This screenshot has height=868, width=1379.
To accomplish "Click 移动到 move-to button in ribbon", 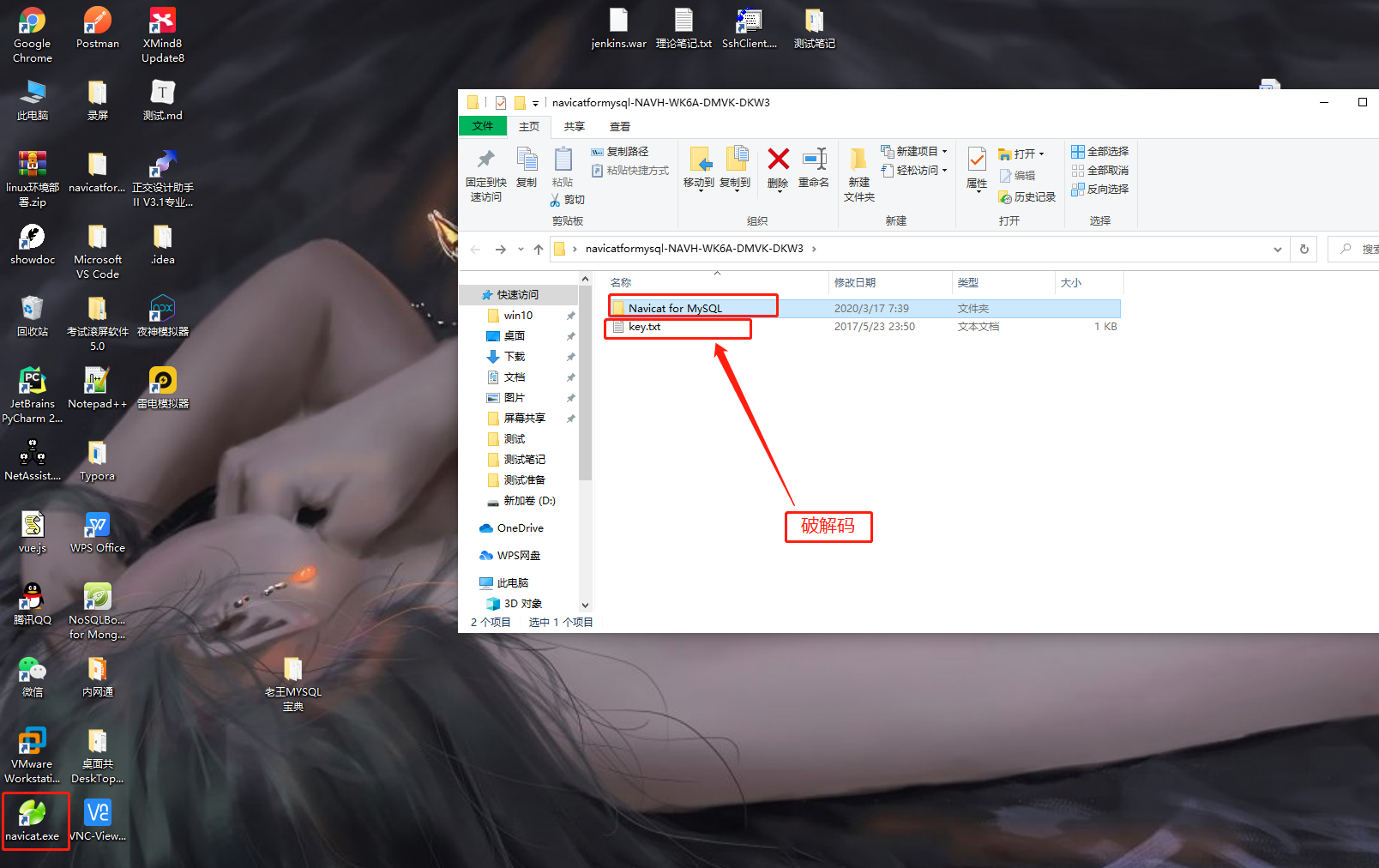I will tap(699, 167).
